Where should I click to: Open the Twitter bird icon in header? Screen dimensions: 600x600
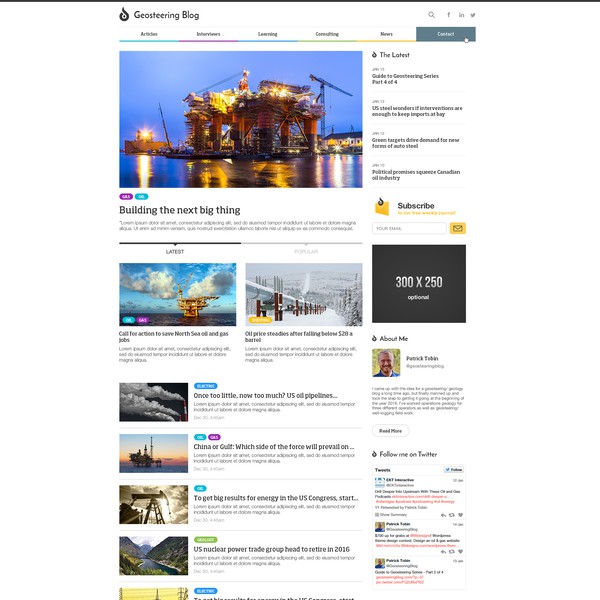pos(473,15)
